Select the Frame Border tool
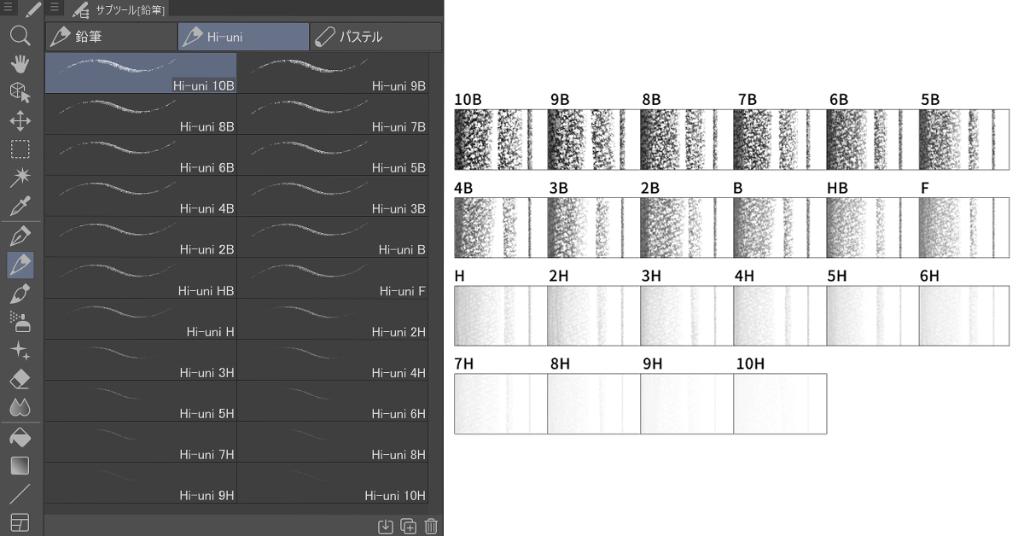This screenshot has width=1024, height=536. [x=20, y=523]
